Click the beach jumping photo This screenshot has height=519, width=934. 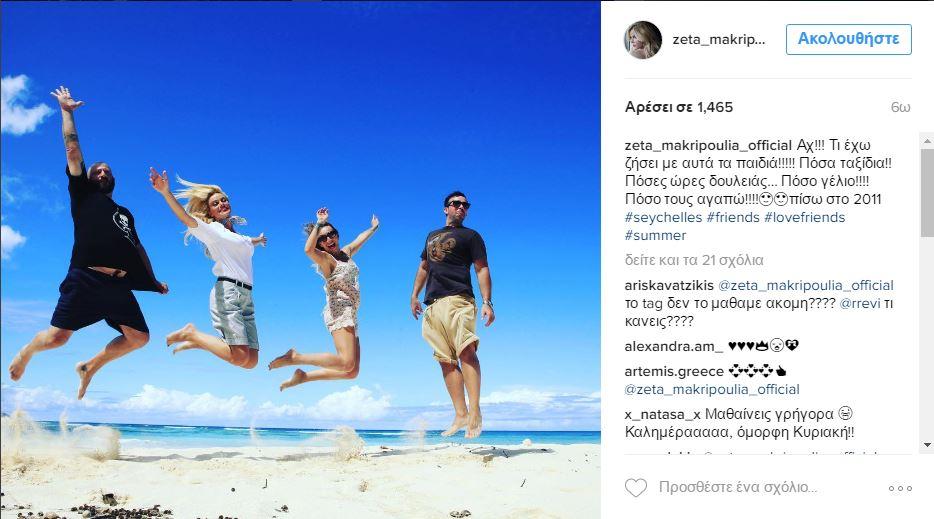pyautogui.click(x=300, y=260)
